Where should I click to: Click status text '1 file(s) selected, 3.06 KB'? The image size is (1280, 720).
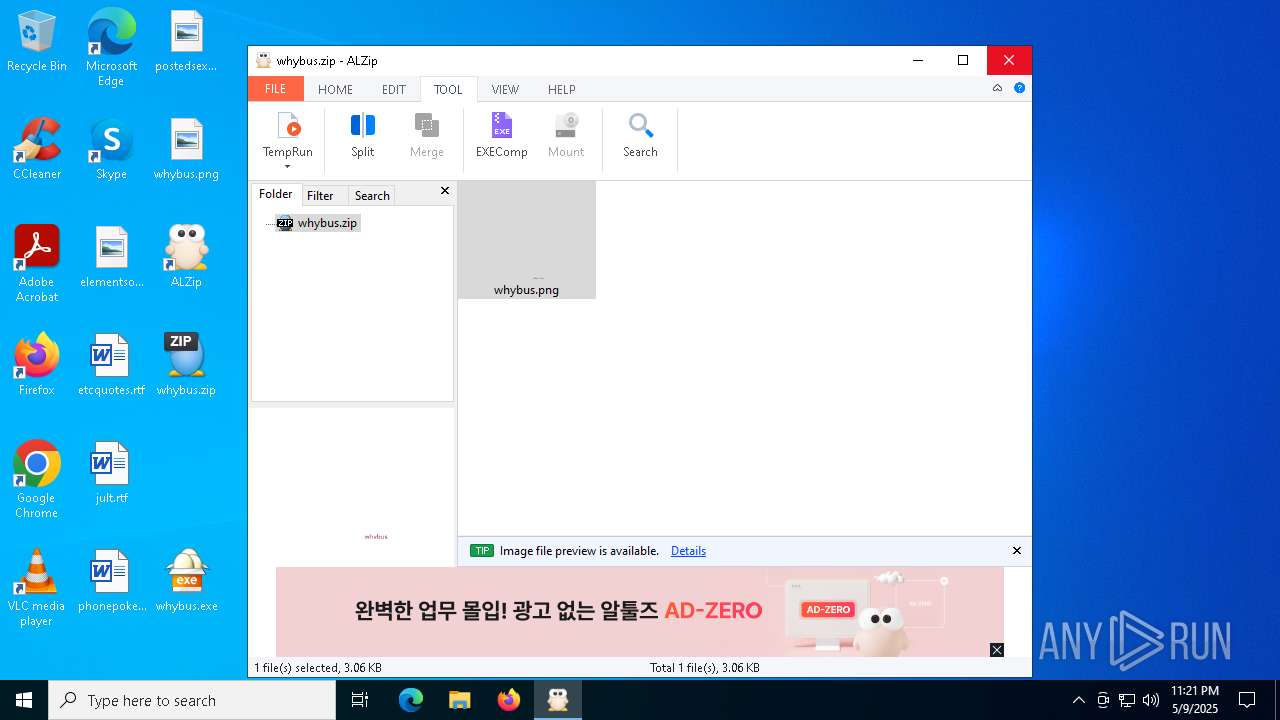click(318, 667)
